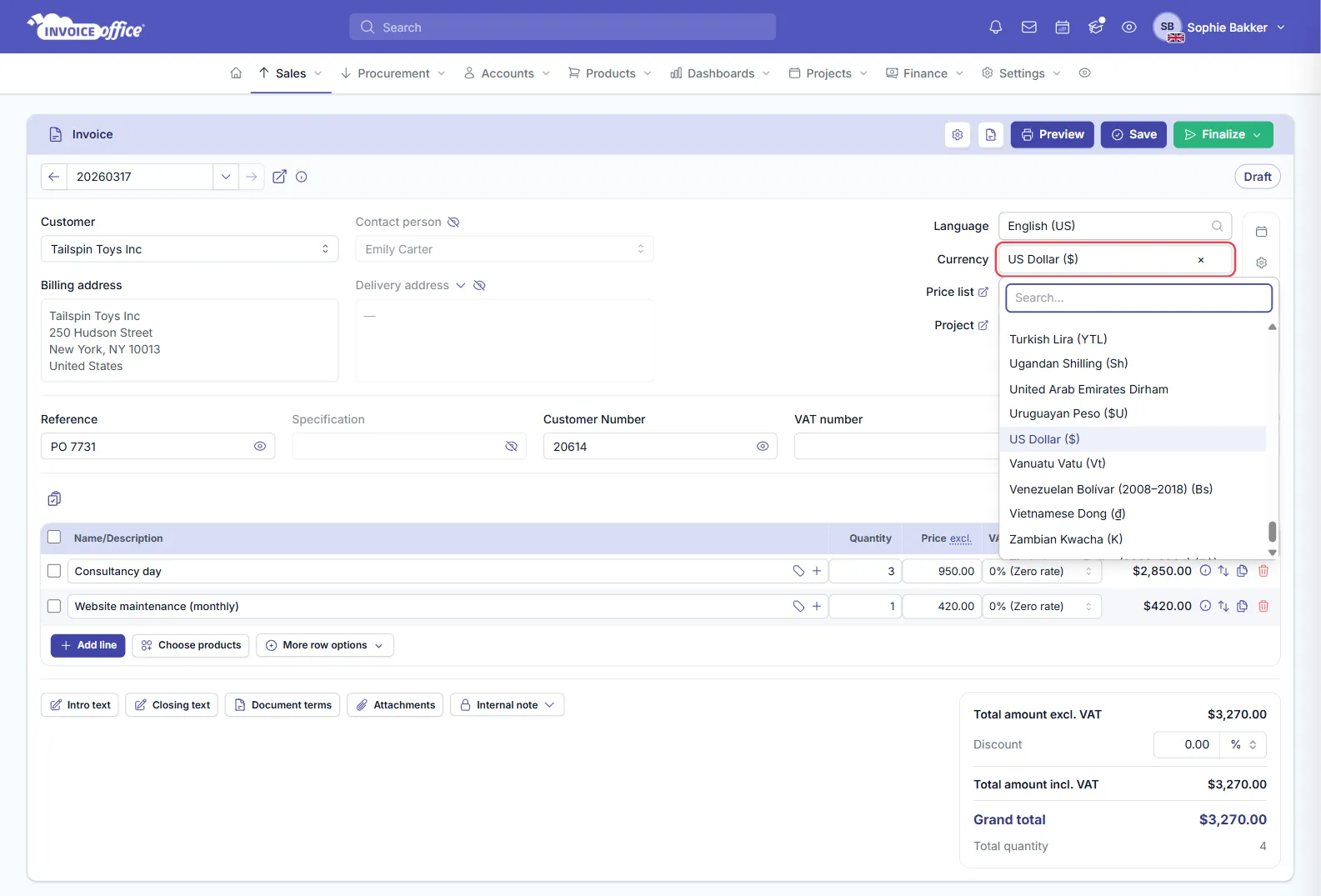Tick the select-all checkbox in table header
Viewport: 1321px width, 896px height.
[54, 537]
